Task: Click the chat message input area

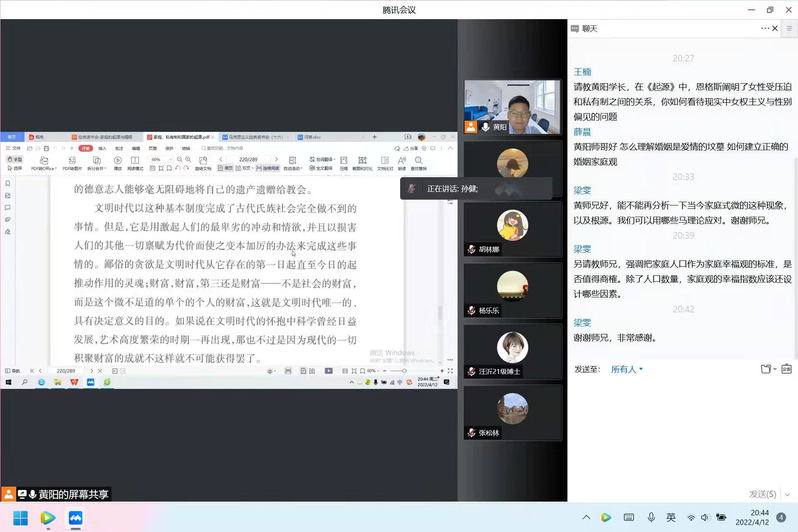Action: click(680, 430)
